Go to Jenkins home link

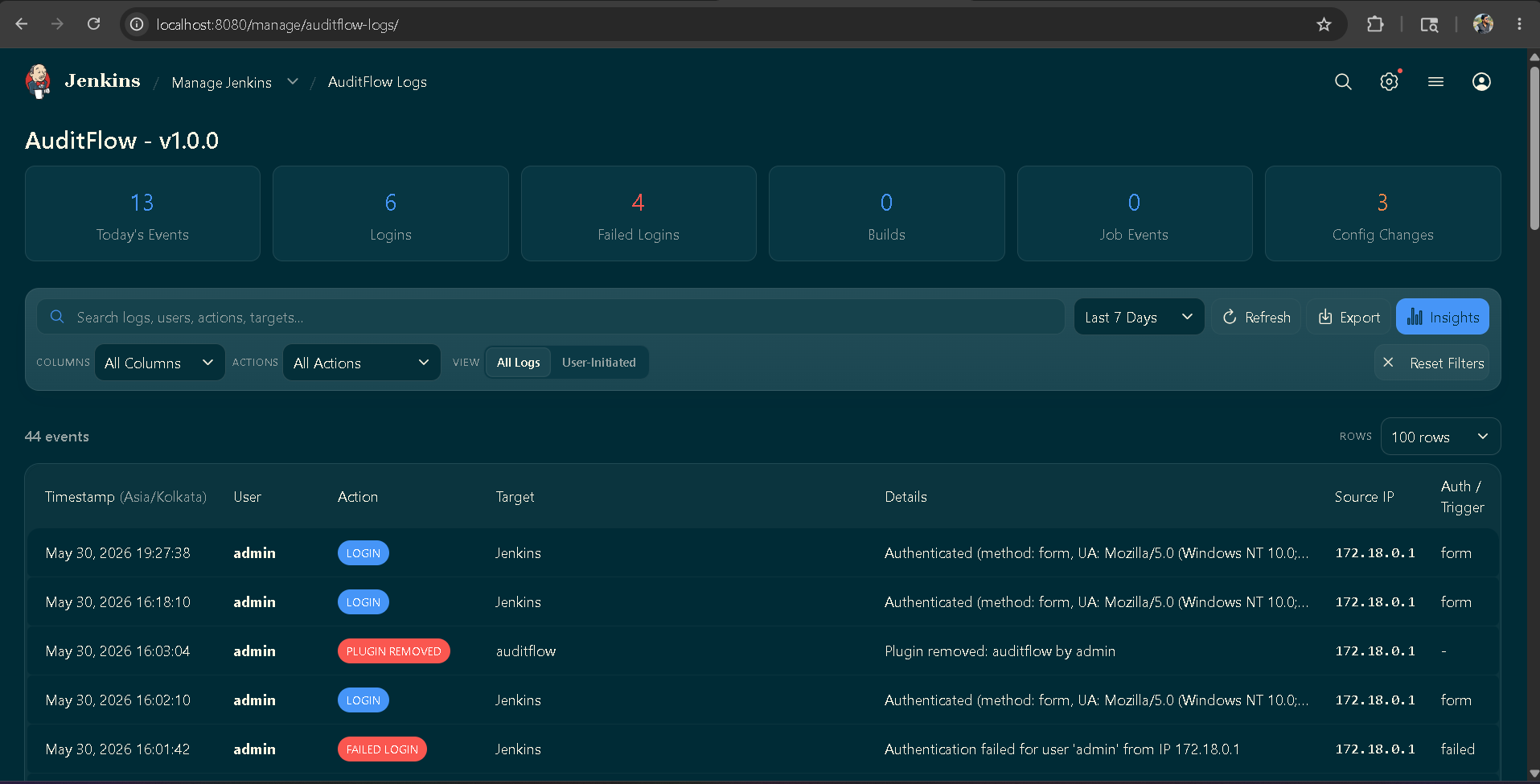click(102, 81)
